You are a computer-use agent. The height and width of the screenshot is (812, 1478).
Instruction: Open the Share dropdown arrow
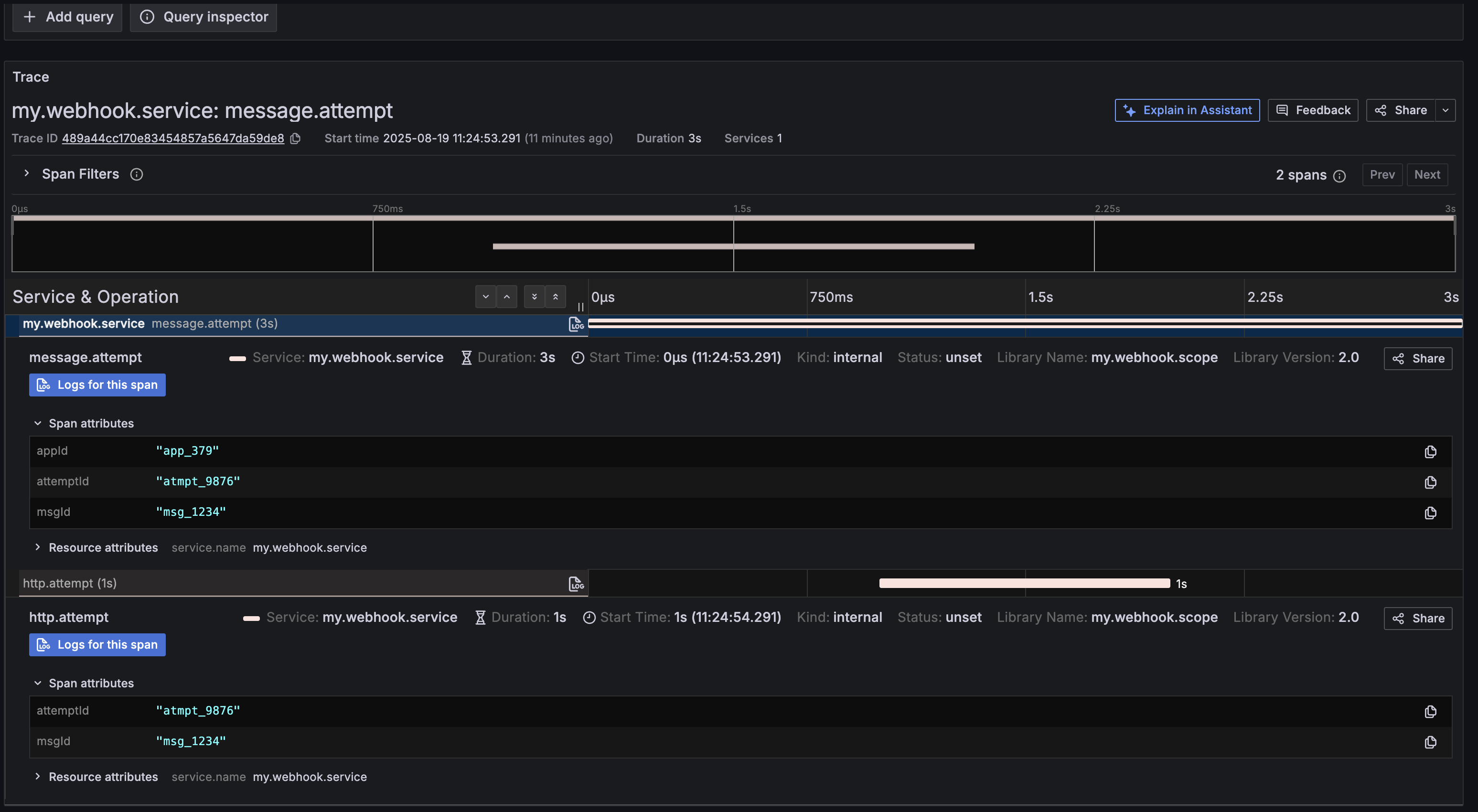[x=1446, y=109]
